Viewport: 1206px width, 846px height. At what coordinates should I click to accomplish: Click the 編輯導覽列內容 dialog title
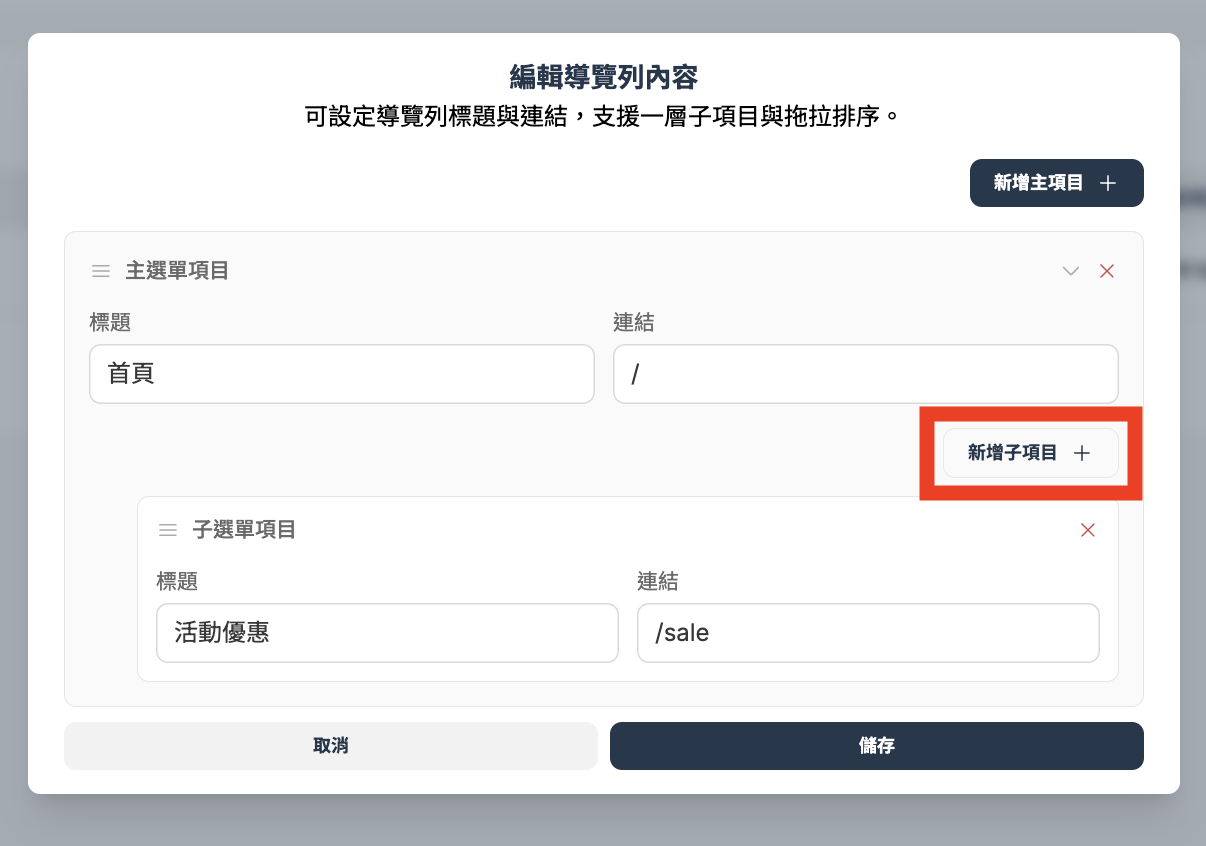(x=603, y=78)
